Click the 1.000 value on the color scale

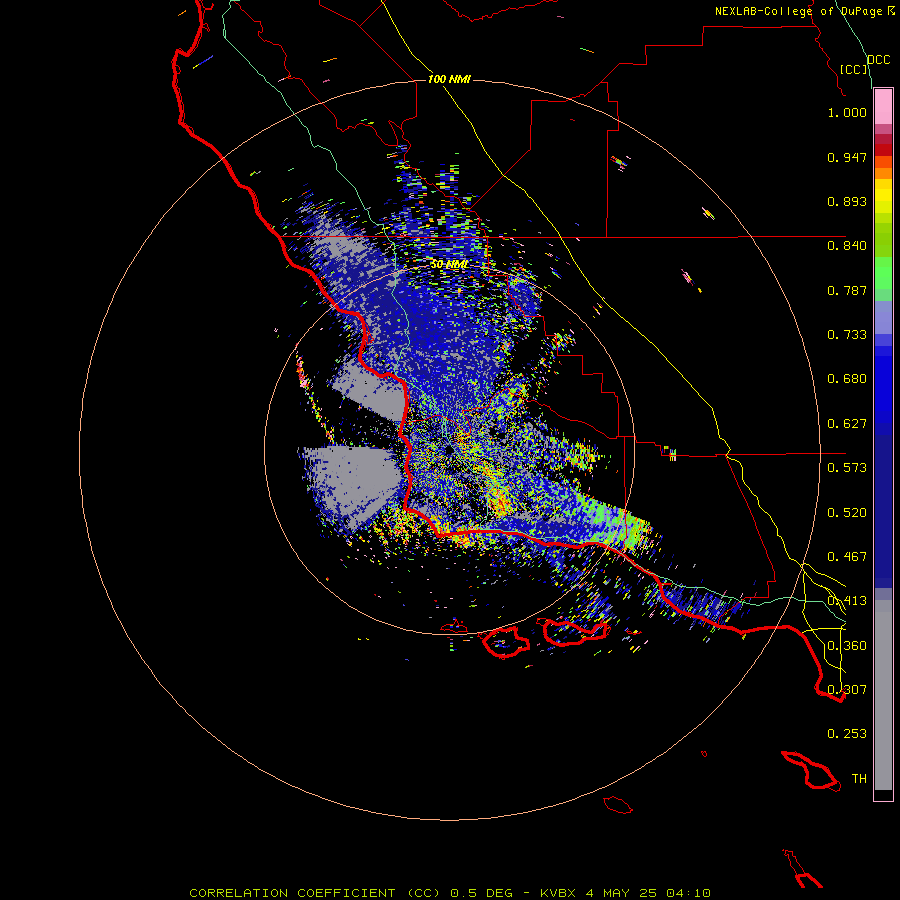click(847, 112)
